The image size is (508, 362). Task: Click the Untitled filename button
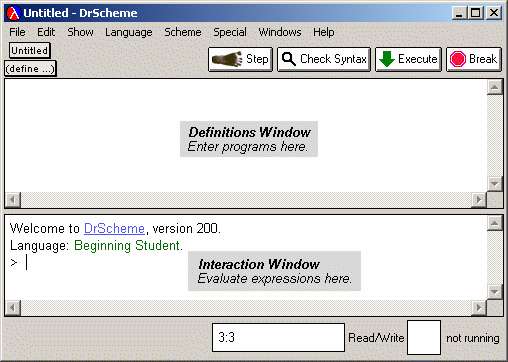pos(30,51)
